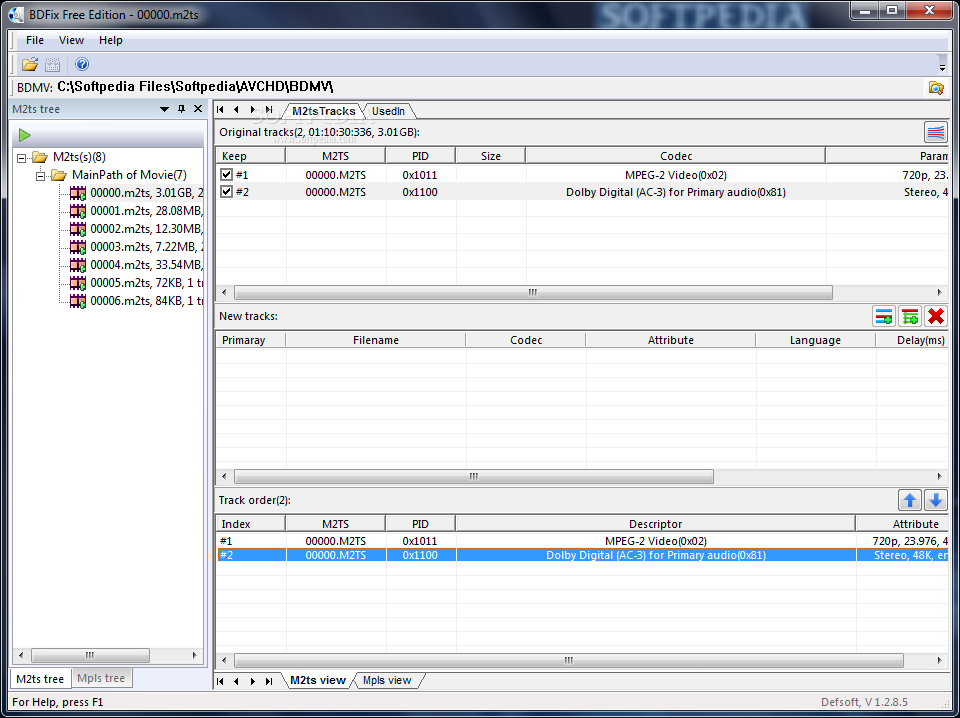Screen dimensions: 960x718
Task: Click the 00005.m2ts file icon
Action: click(x=78, y=283)
